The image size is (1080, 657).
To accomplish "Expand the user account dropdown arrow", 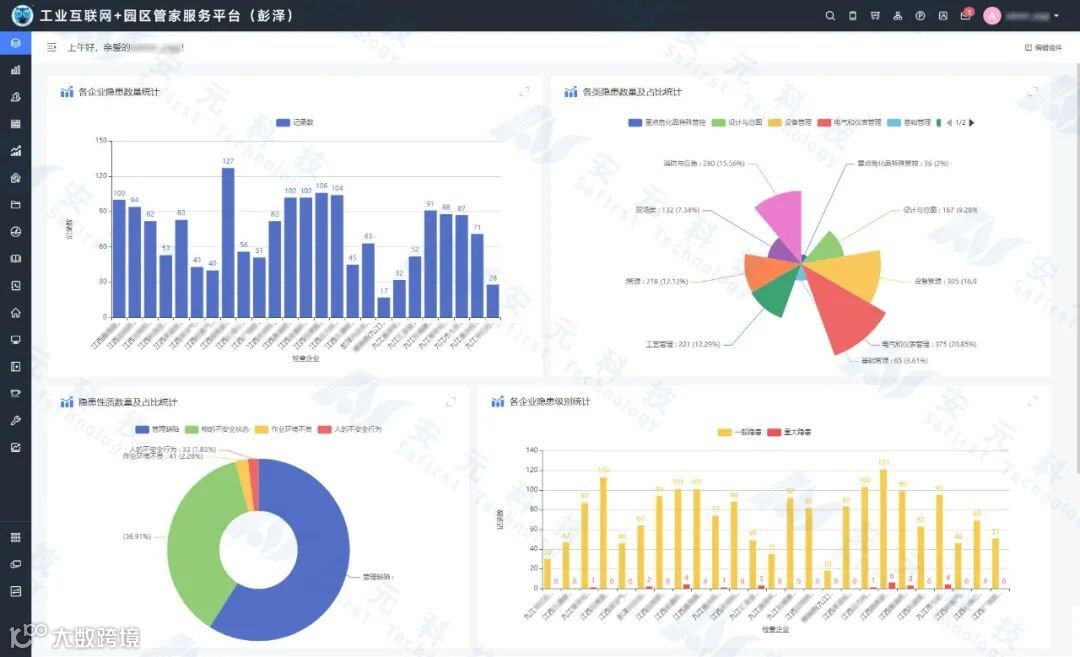I will [1057, 16].
